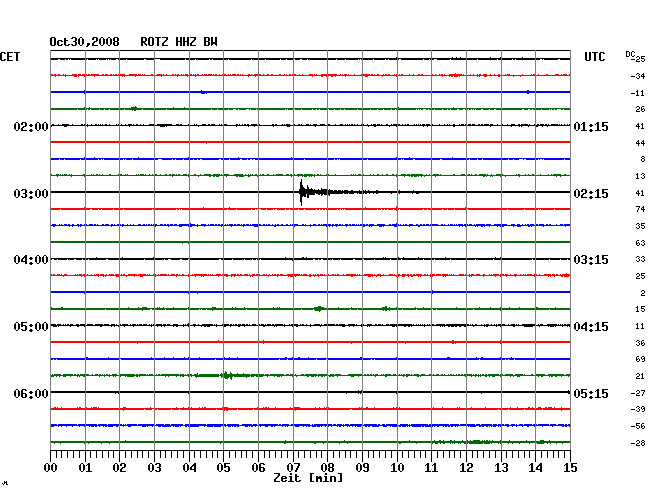Click minute tick label 14

(535, 467)
